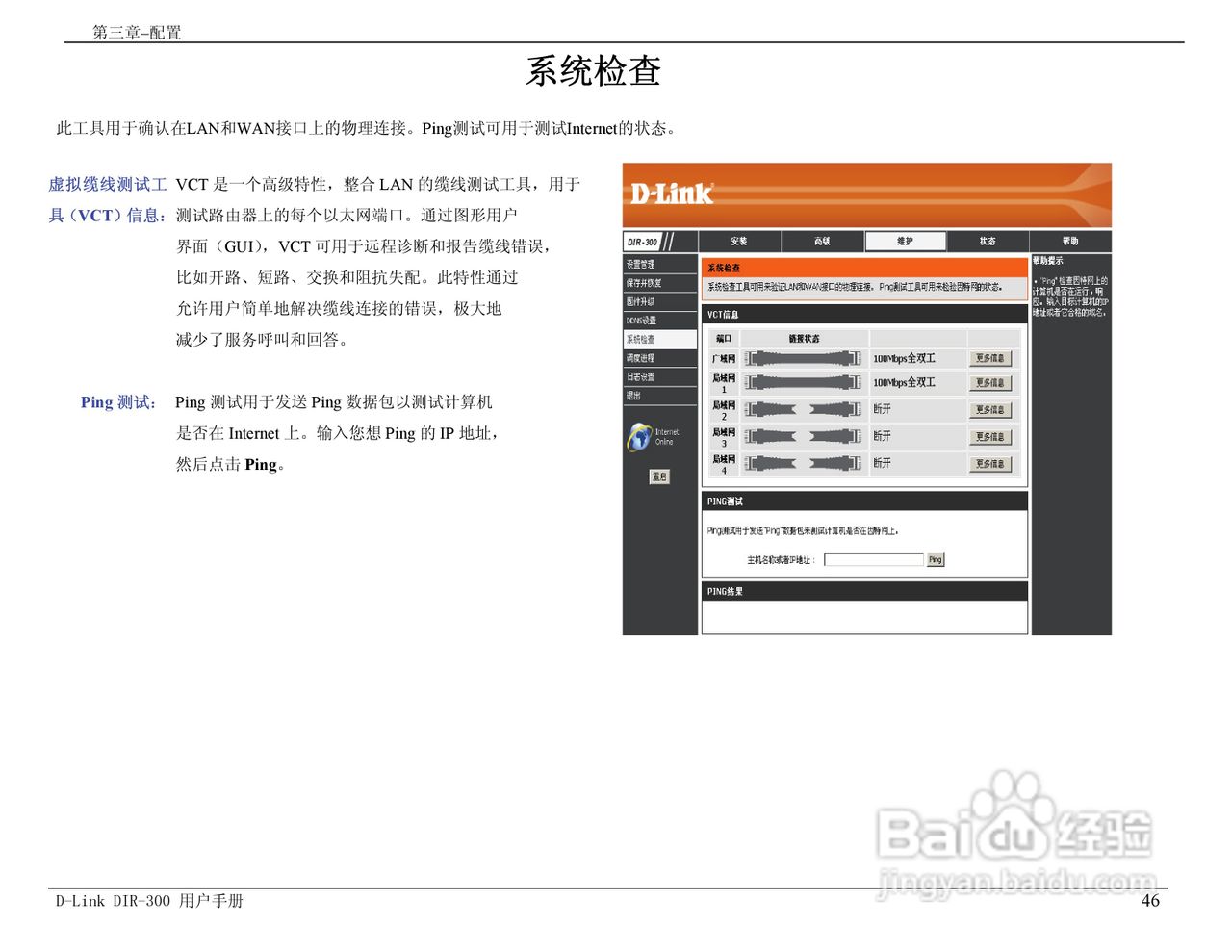
Task: Switch to the 高级 tab
Action: (x=822, y=241)
